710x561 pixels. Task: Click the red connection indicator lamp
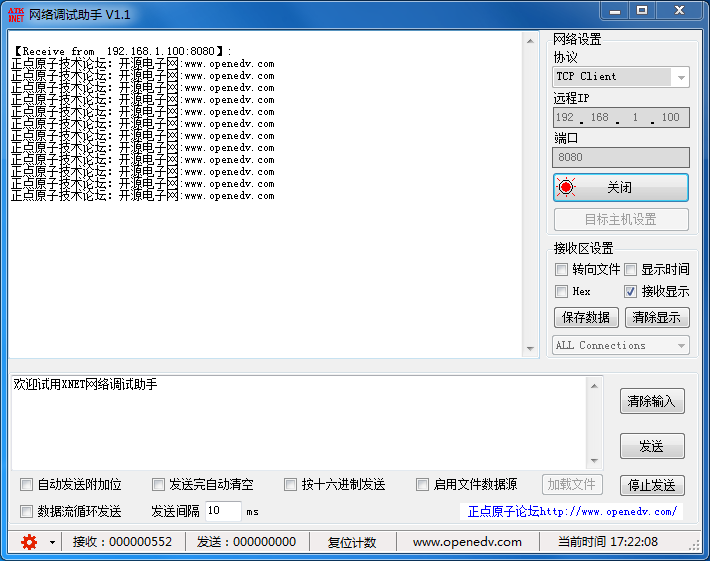click(566, 187)
